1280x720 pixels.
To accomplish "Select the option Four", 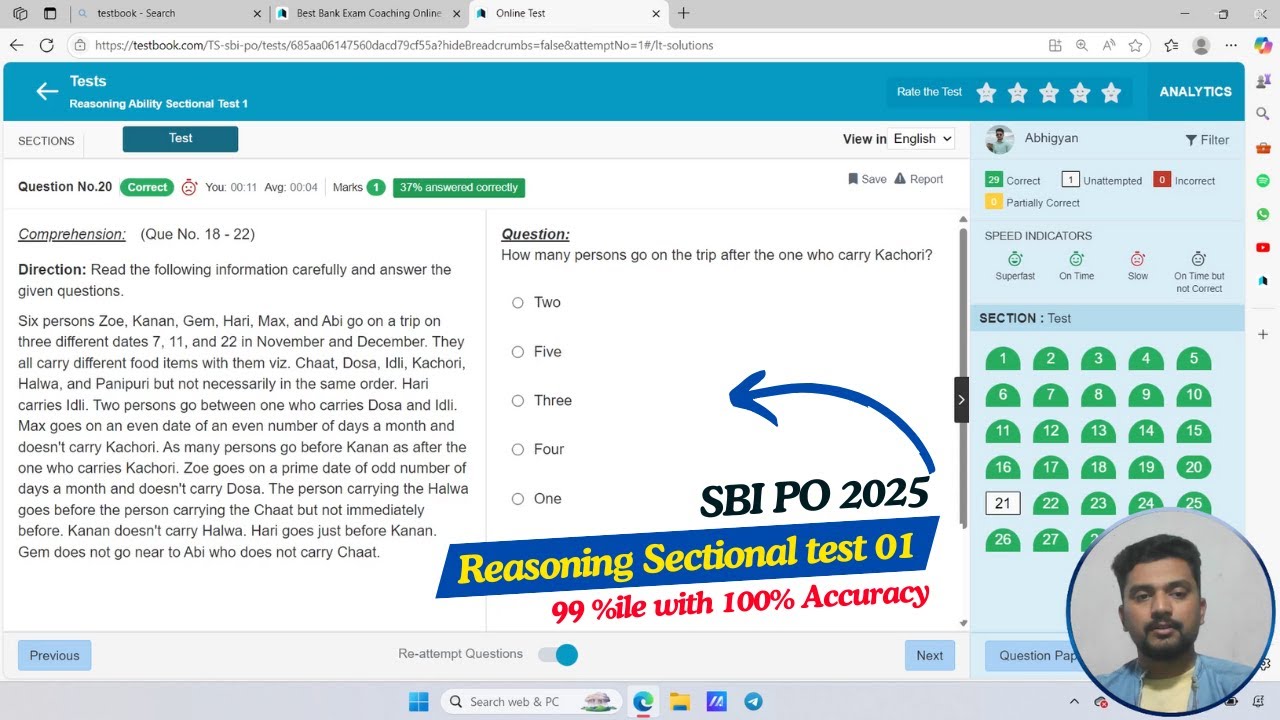I will [x=518, y=450].
